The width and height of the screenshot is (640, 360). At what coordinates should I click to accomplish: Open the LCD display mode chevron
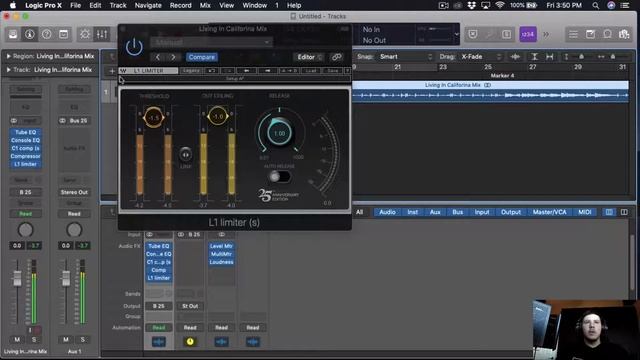[x=456, y=34]
